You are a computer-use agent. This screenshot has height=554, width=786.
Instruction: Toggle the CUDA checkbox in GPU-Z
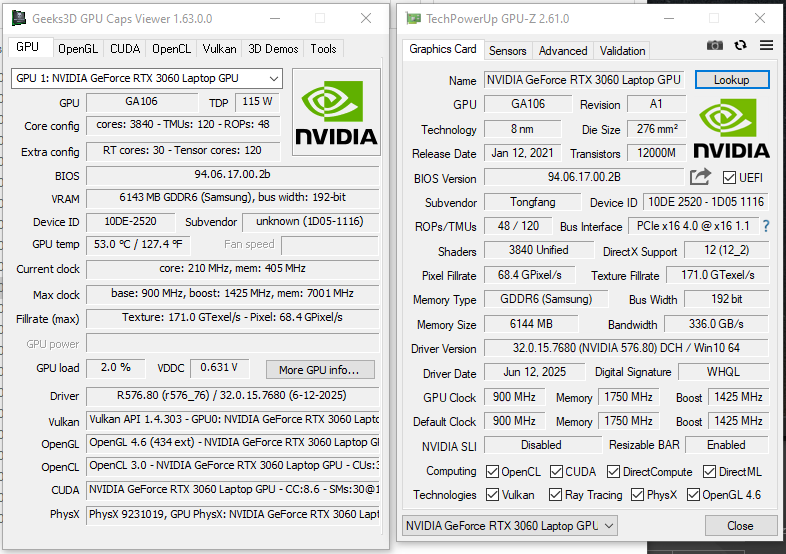[x=556, y=472]
